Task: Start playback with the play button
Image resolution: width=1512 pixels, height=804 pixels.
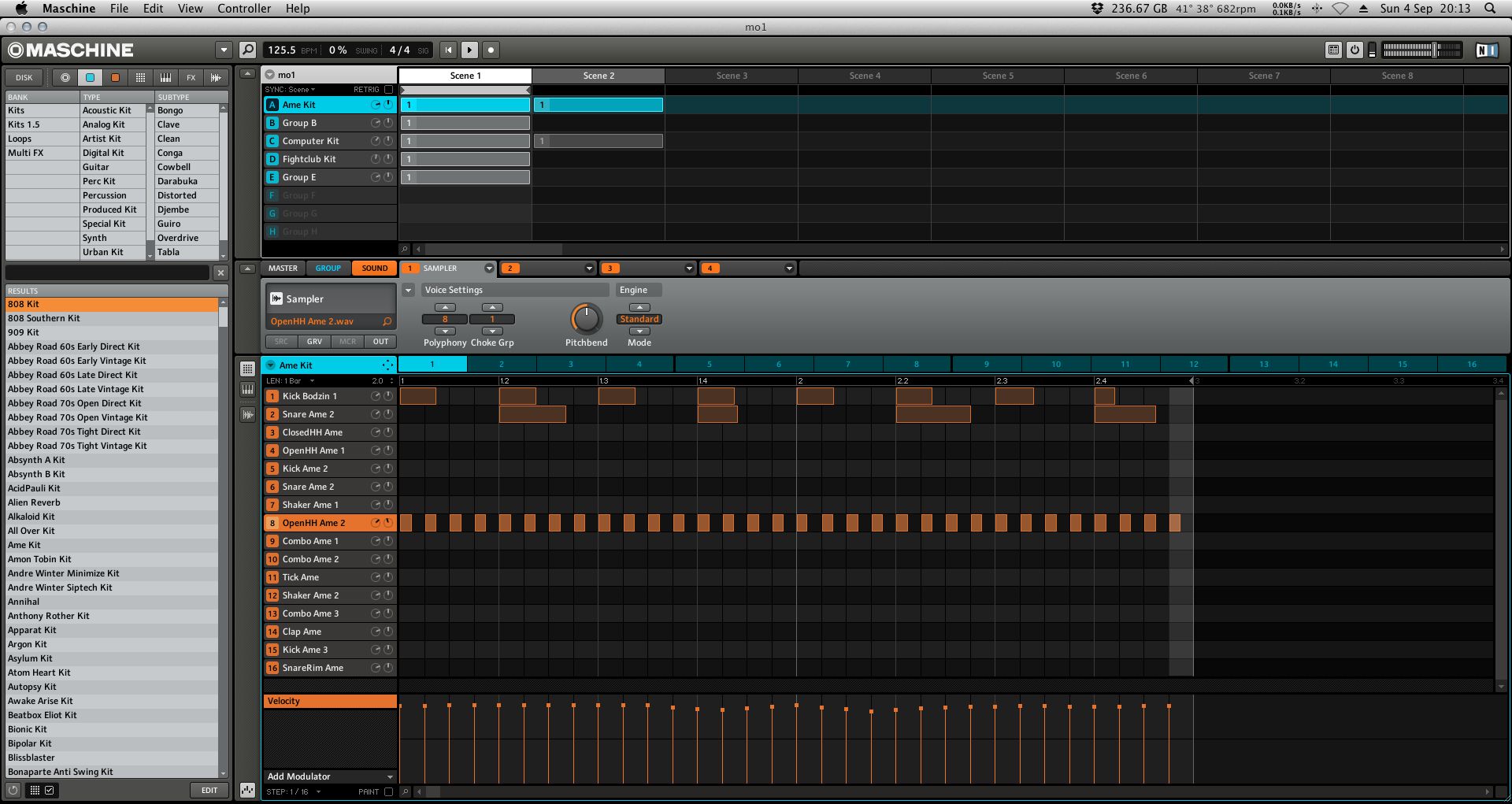Action: [x=469, y=50]
